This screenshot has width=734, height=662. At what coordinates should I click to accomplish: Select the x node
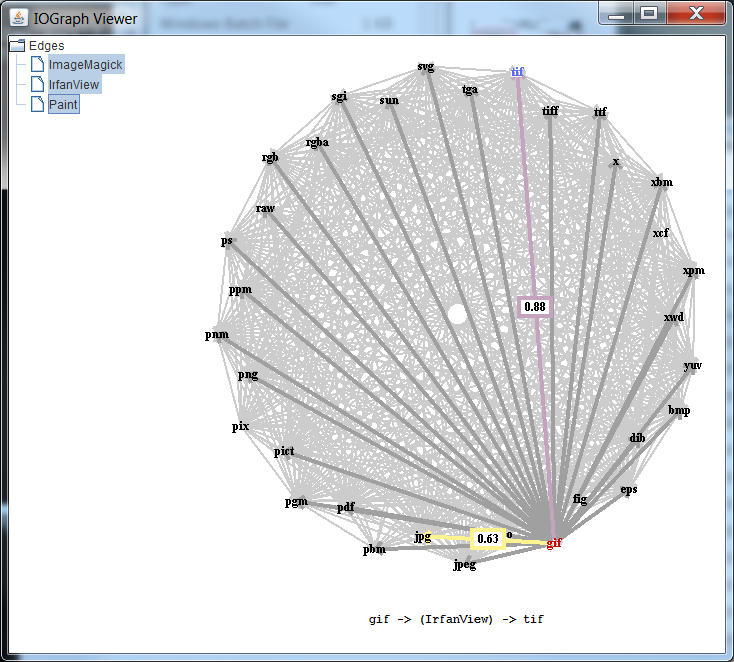click(616, 162)
